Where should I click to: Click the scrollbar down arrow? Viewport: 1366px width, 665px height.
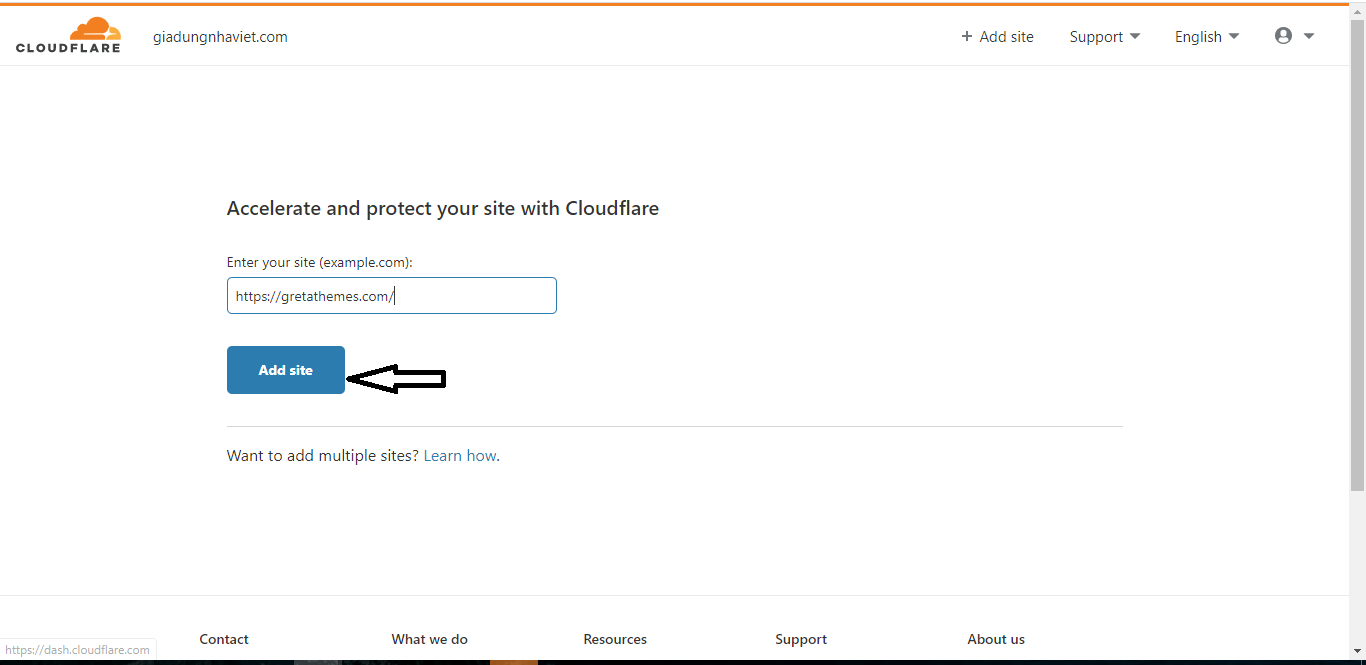(x=1357, y=651)
